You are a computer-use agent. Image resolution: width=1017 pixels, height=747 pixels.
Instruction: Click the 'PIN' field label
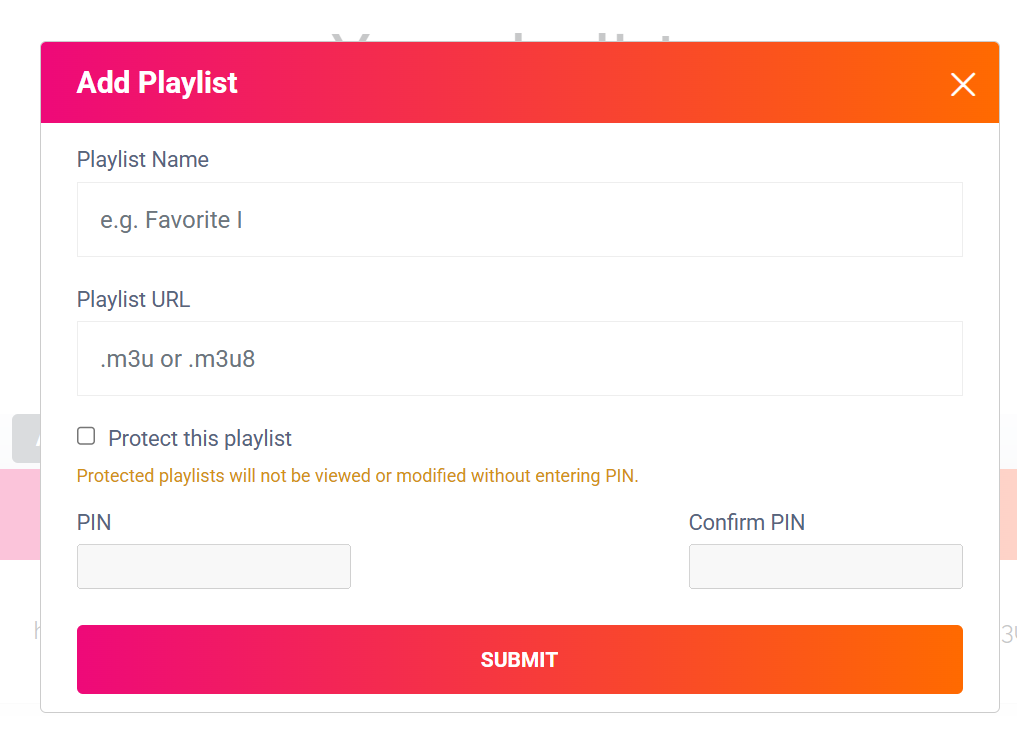[x=94, y=523]
